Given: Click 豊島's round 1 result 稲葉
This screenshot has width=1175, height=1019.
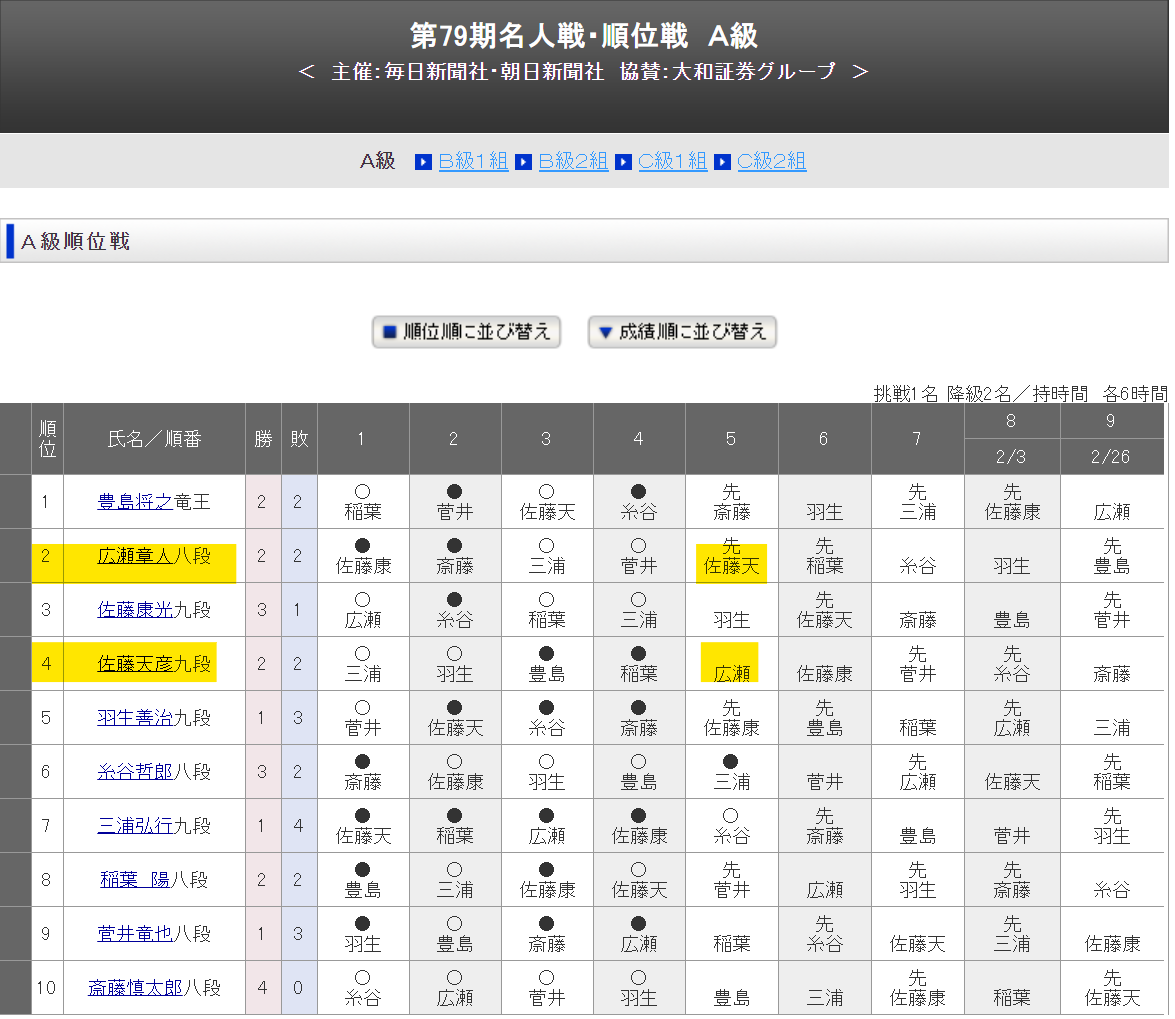Looking at the screenshot, I should [363, 502].
